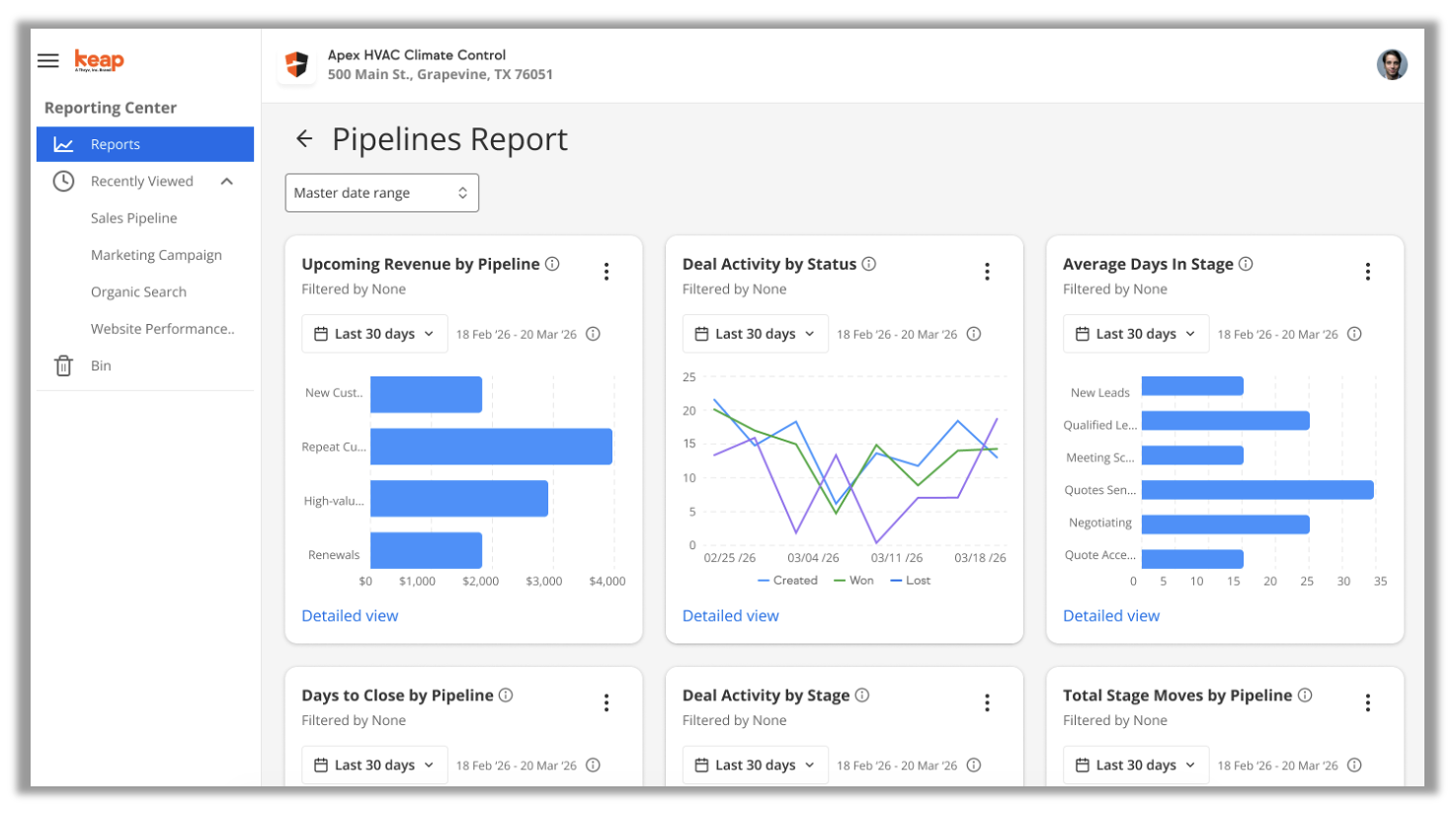Open Sales Pipeline from Recently Viewed
This screenshot has width=1456, height=814.
point(133,218)
